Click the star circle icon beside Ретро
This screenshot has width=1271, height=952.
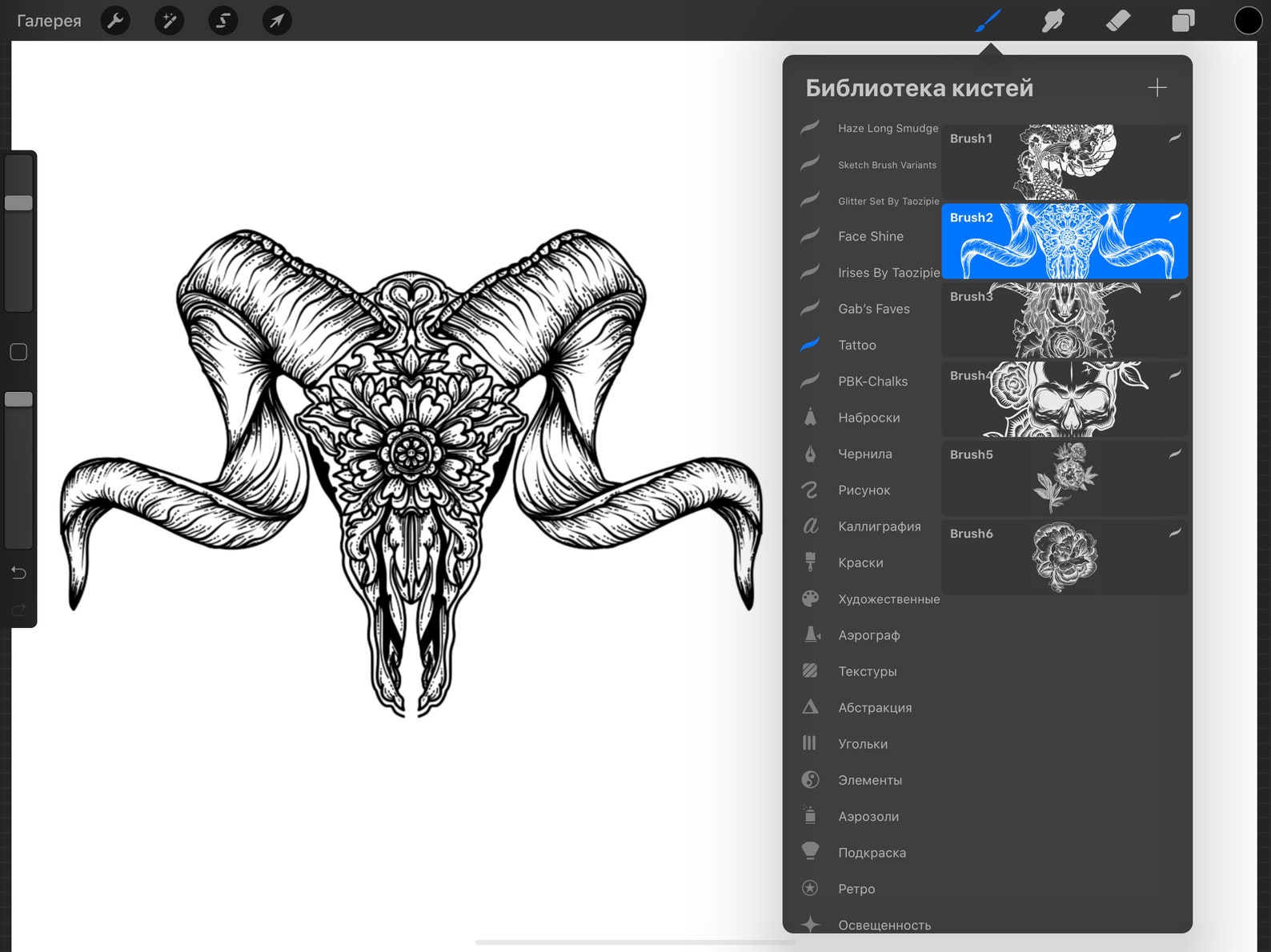(811, 888)
